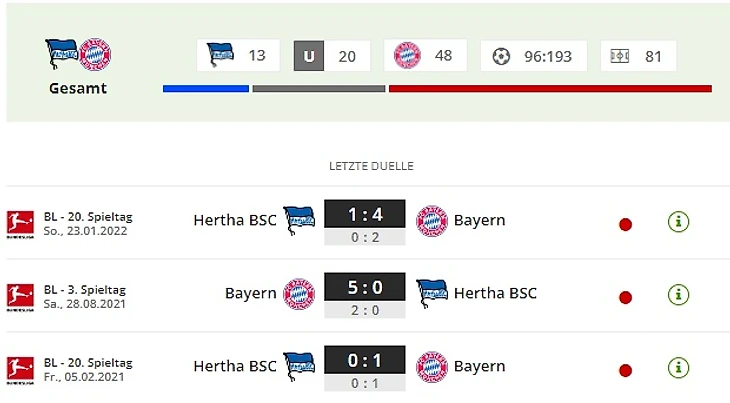This screenshot has width=730, height=403.
Task: Open the 0:1 match score
Action: 364,360
